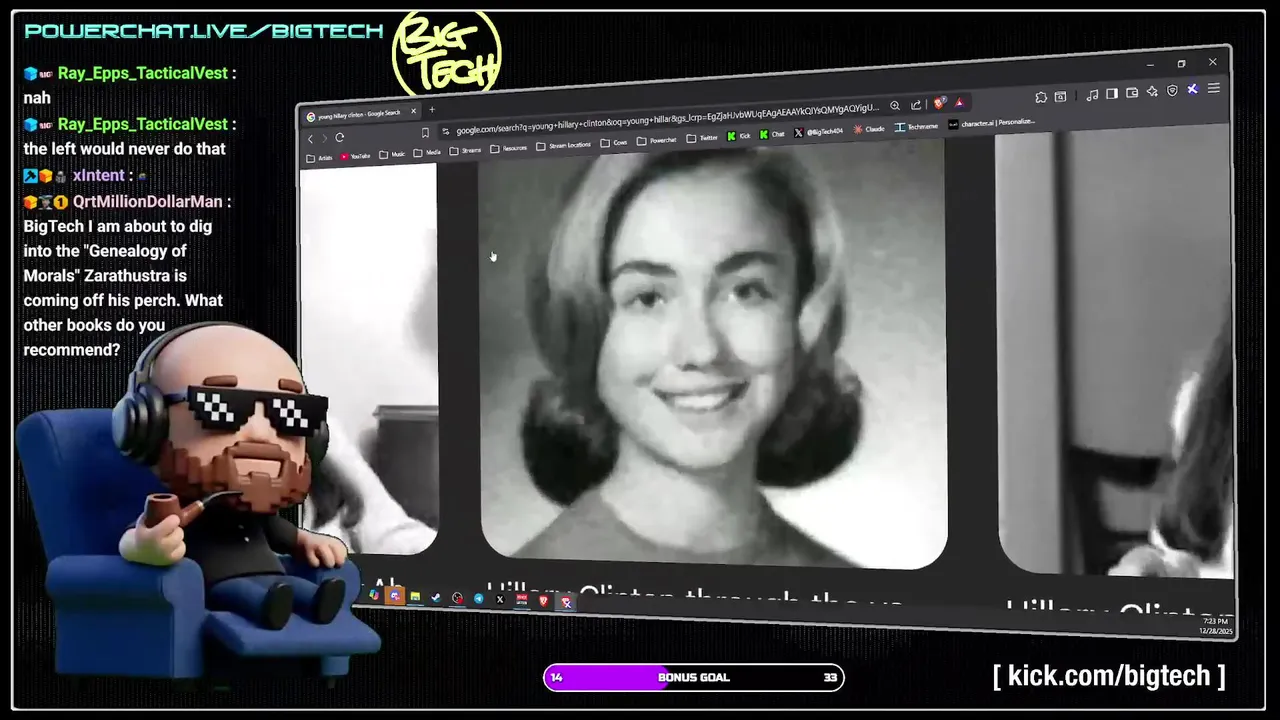Open the Brave Wallet icon
Viewport: 1280px width, 720px height.
pos(1132,93)
